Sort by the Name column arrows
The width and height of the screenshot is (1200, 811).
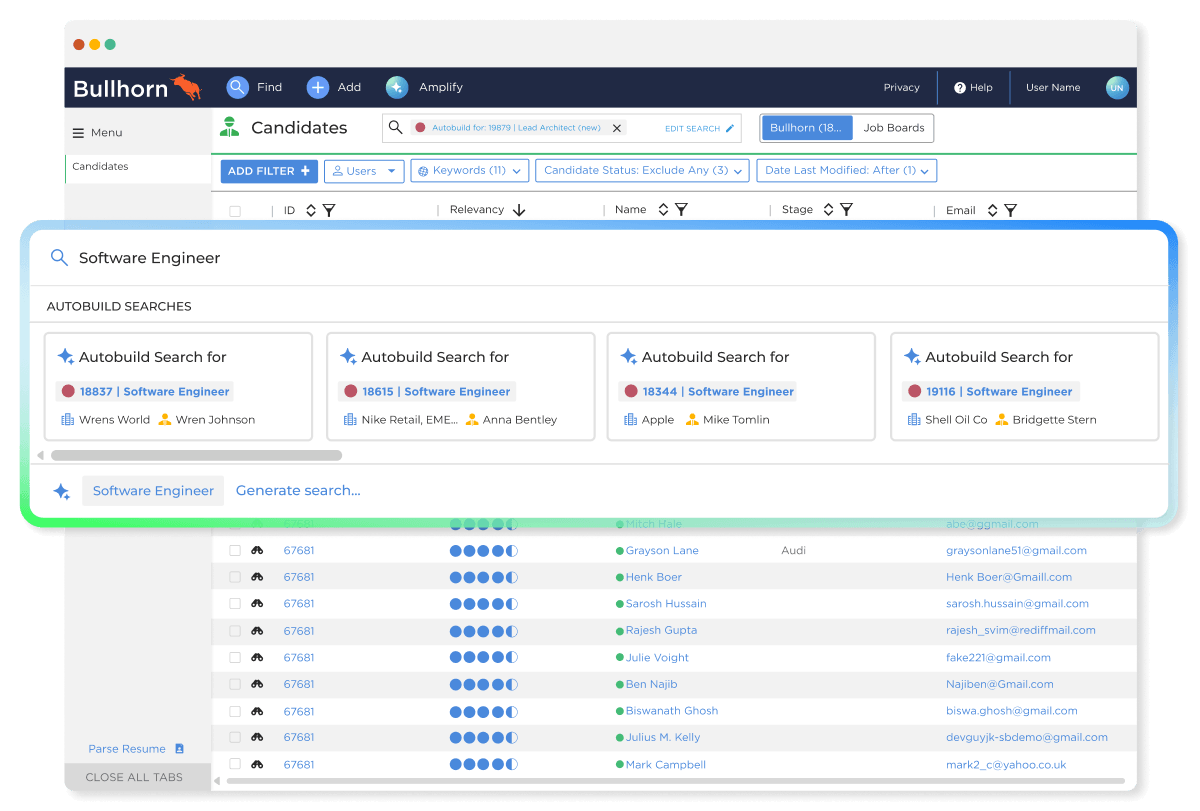tap(663, 210)
